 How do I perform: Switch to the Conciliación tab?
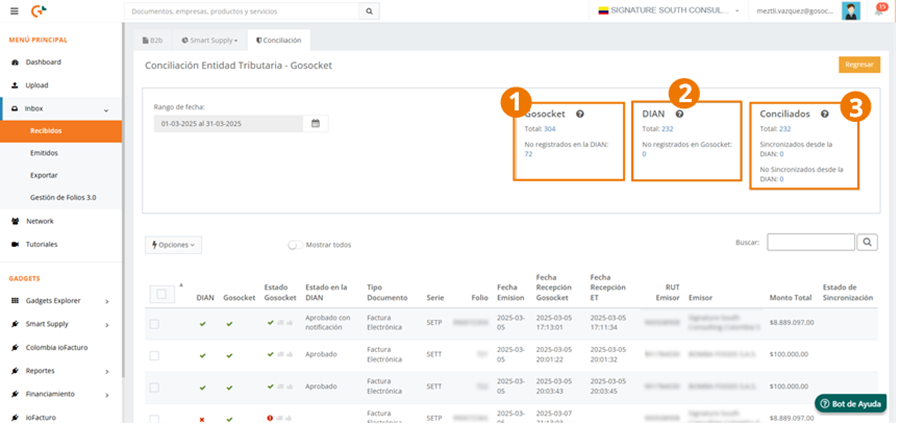(x=279, y=40)
